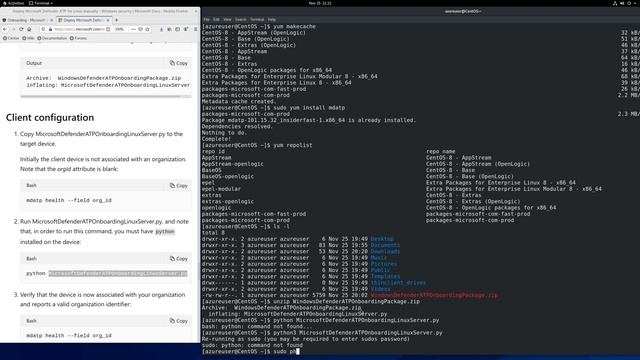Open Firefox hamburger menu

tap(196, 29)
